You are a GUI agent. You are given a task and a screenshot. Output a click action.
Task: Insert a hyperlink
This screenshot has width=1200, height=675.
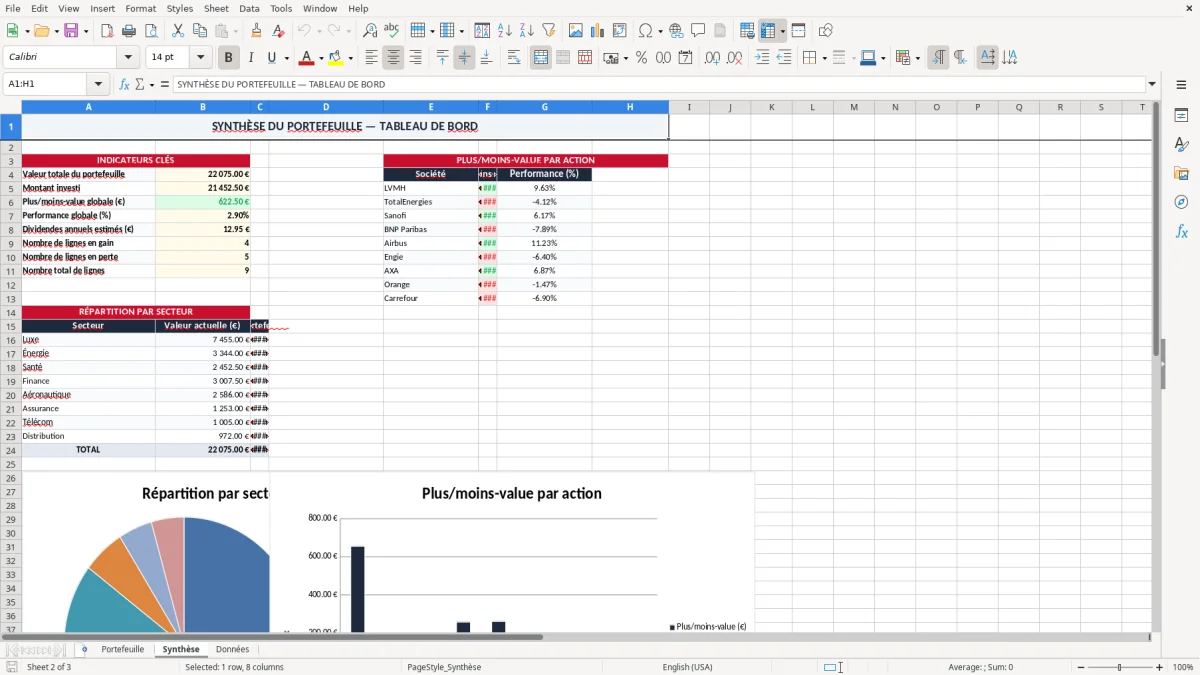click(x=676, y=31)
